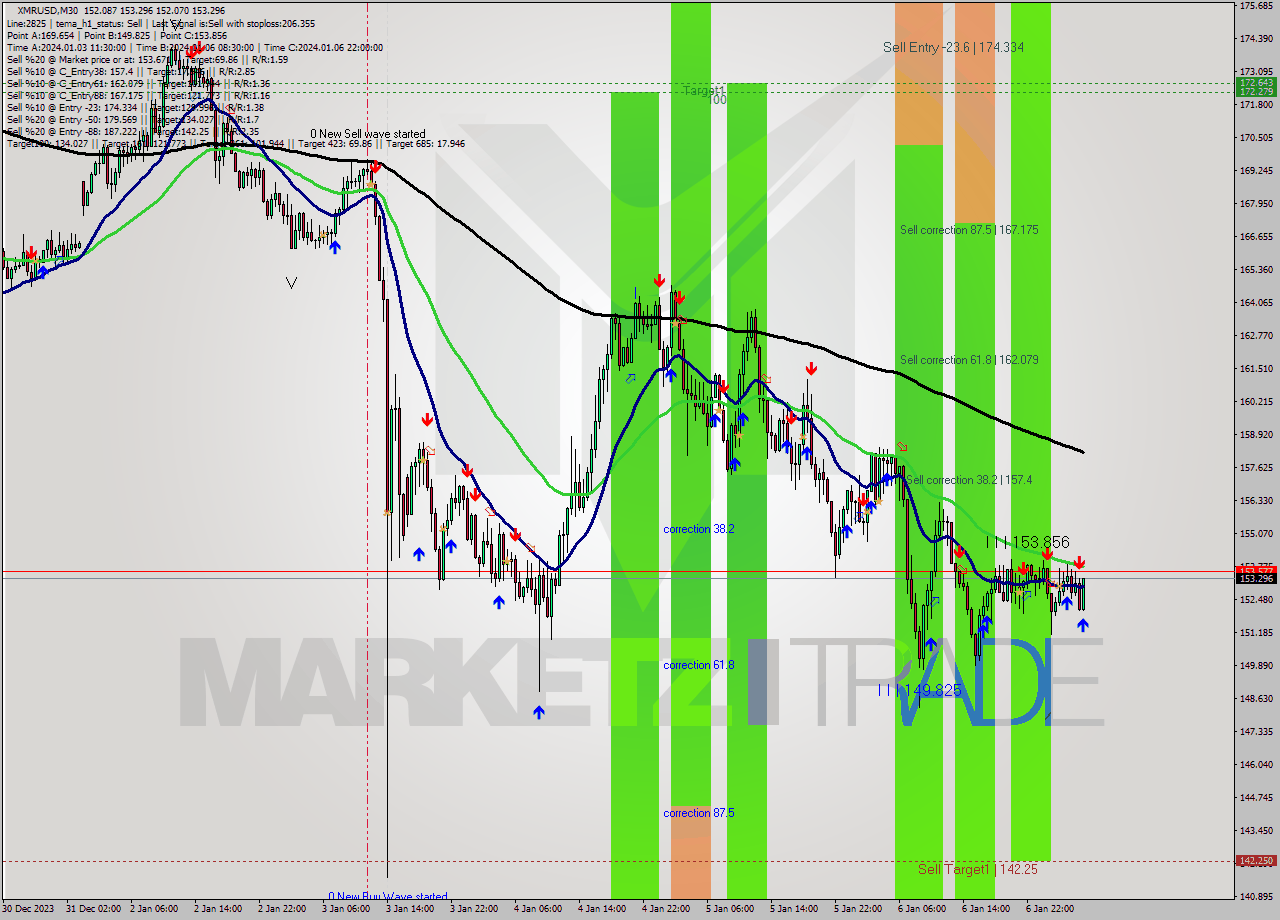Click the 156.330 price axis label
The height and width of the screenshot is (920, 1280).
point(1256,500)
